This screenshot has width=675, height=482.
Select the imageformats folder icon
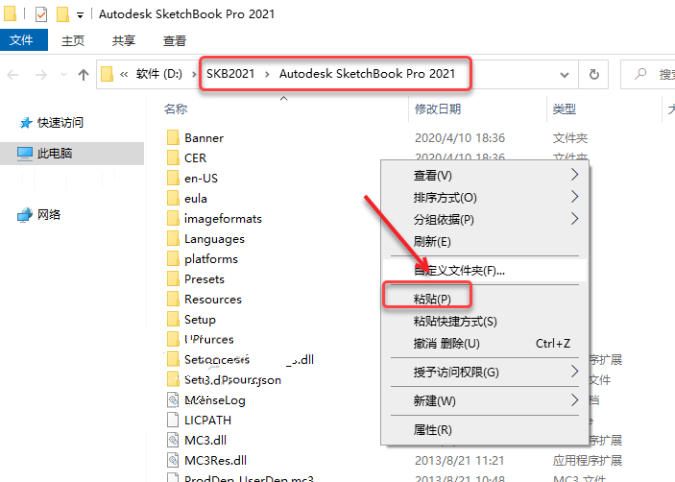pos(173,219)
